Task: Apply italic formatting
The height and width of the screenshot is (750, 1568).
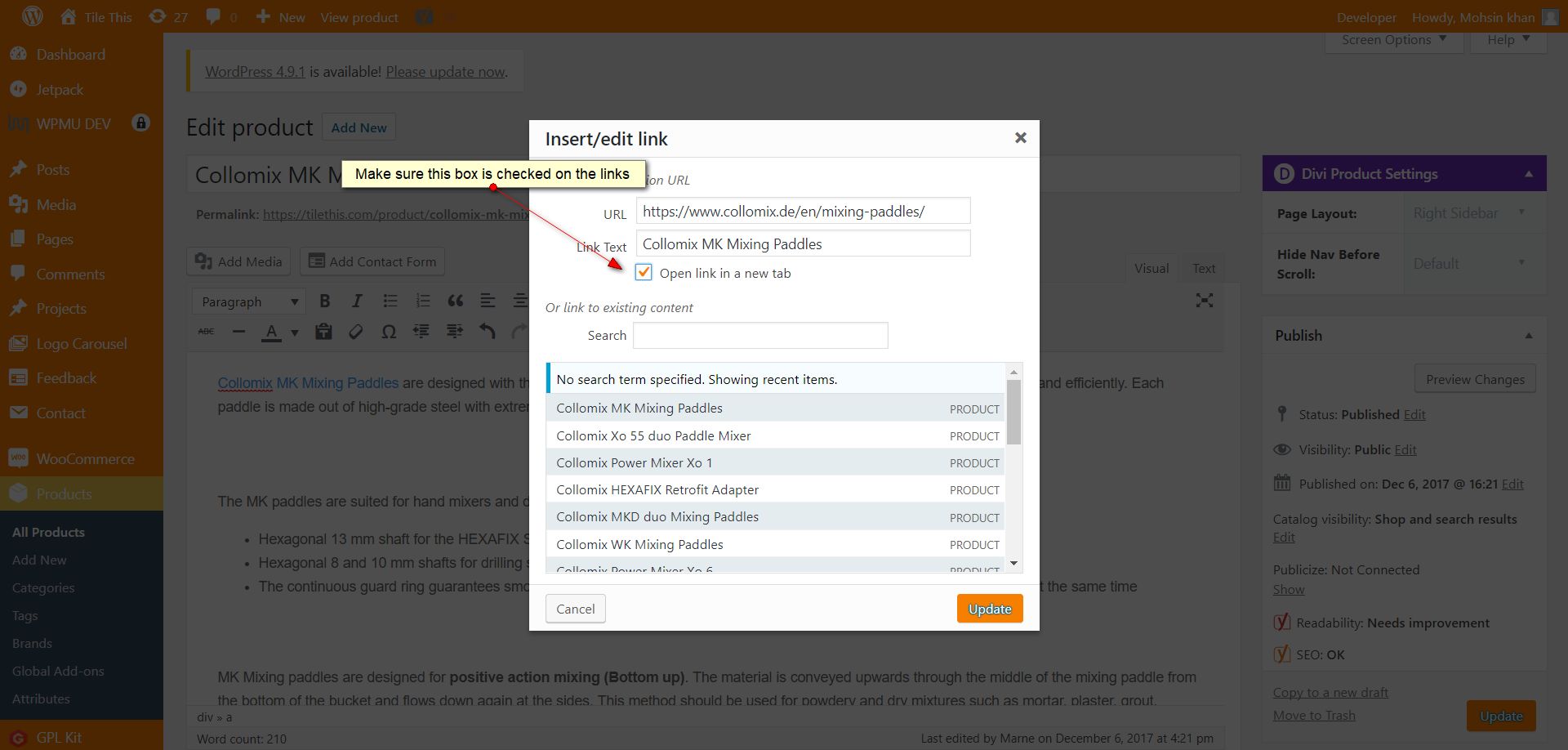Action: coord(357,301)
